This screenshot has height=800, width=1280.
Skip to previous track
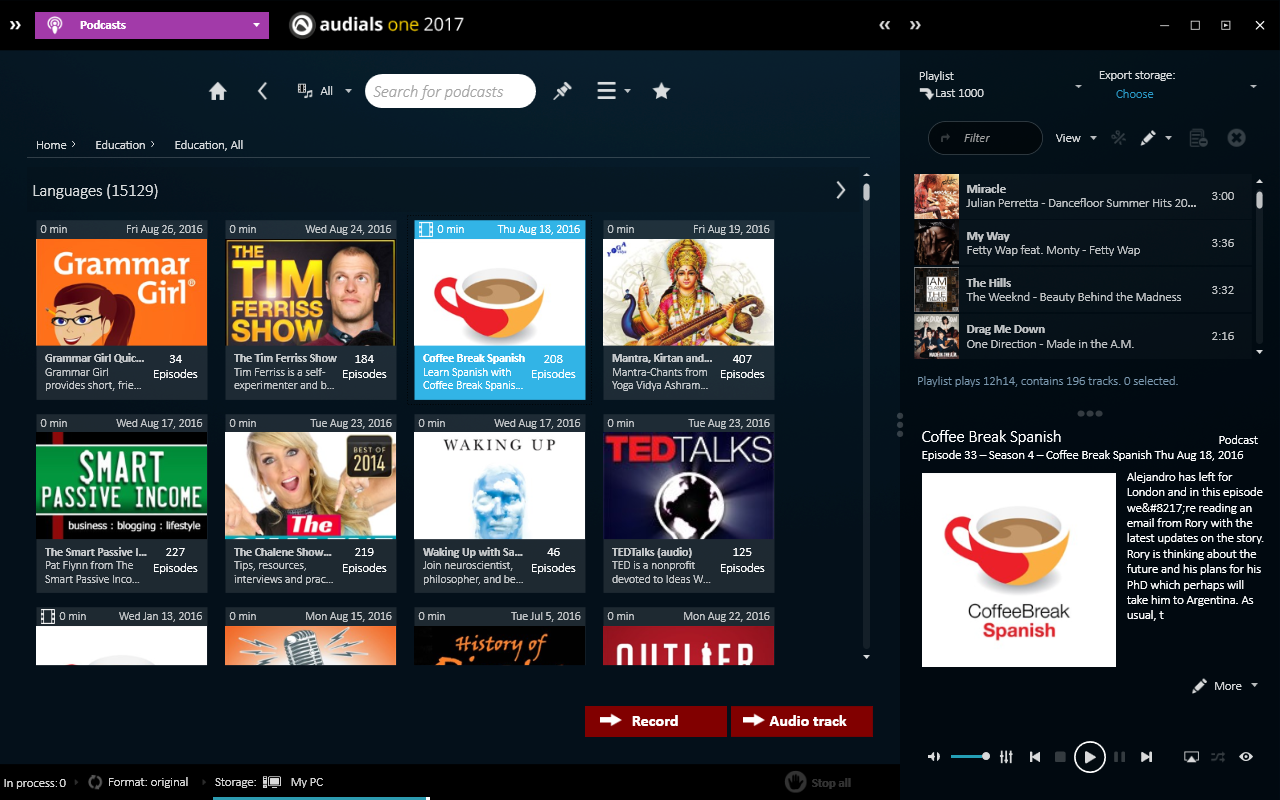tap(1035, 757)
